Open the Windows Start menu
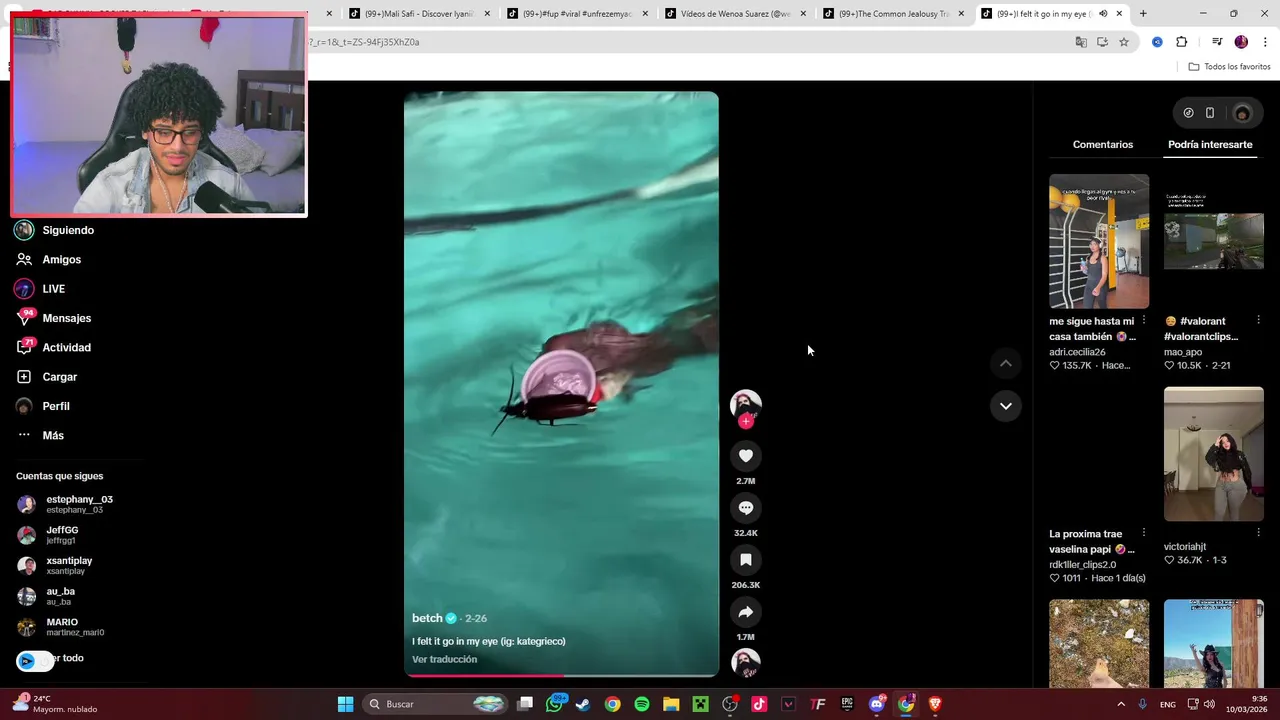 345,704
